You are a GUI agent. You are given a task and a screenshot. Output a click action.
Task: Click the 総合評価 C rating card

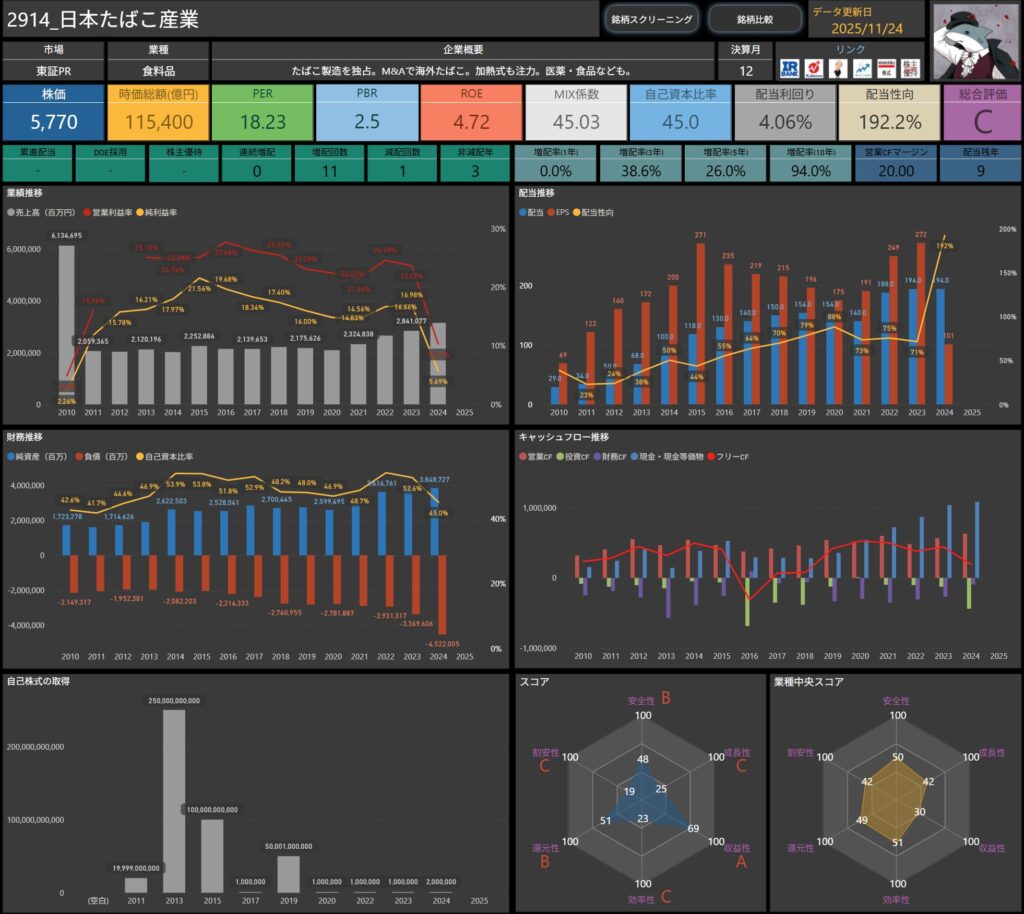pyautogui.click(x=981, y=112)
